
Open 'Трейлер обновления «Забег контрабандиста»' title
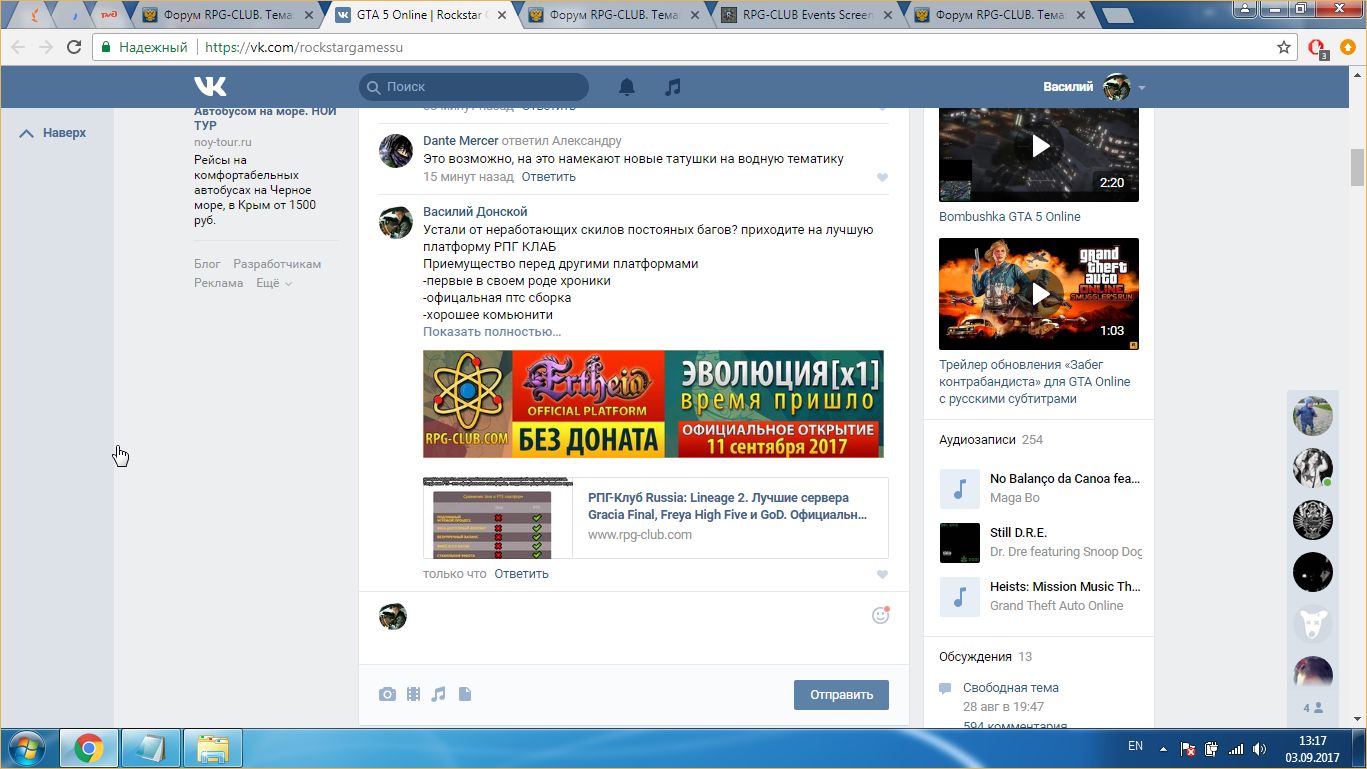[1035, 381]
